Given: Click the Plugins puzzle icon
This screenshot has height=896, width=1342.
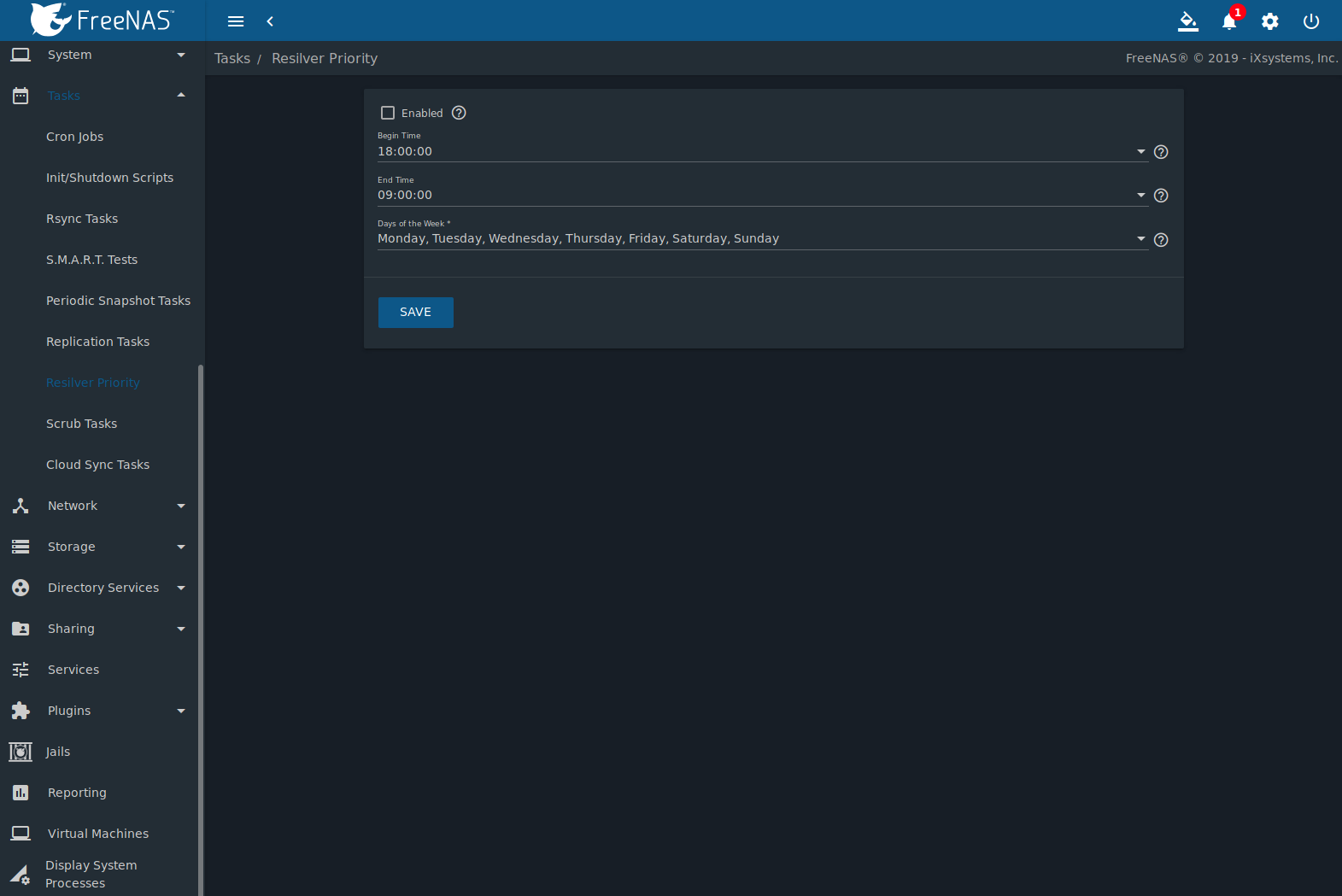Looking at the screenshot, I should point(21,711).
